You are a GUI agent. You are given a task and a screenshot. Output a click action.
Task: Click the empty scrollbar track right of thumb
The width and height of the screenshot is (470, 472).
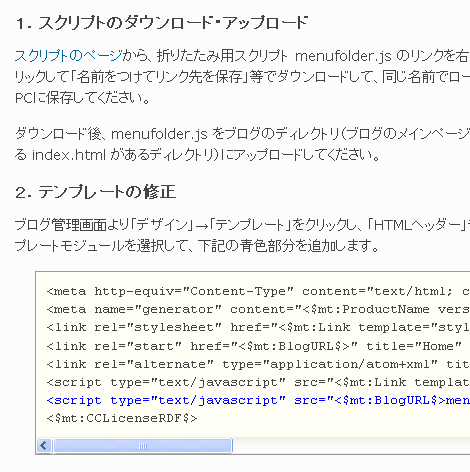pyautogui.click(x=351, y=446)
